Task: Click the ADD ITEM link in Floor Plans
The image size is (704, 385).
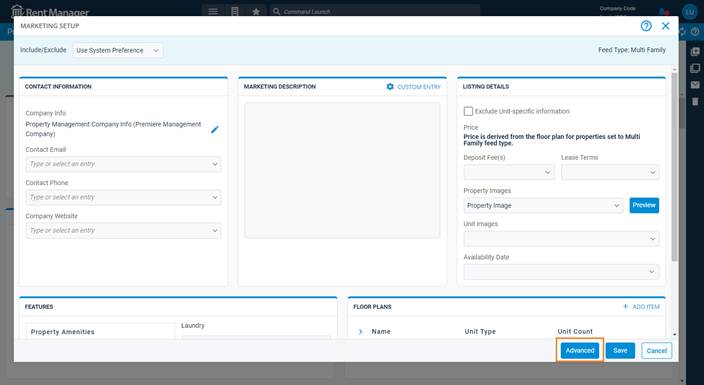Action: [x=646, y=307]
